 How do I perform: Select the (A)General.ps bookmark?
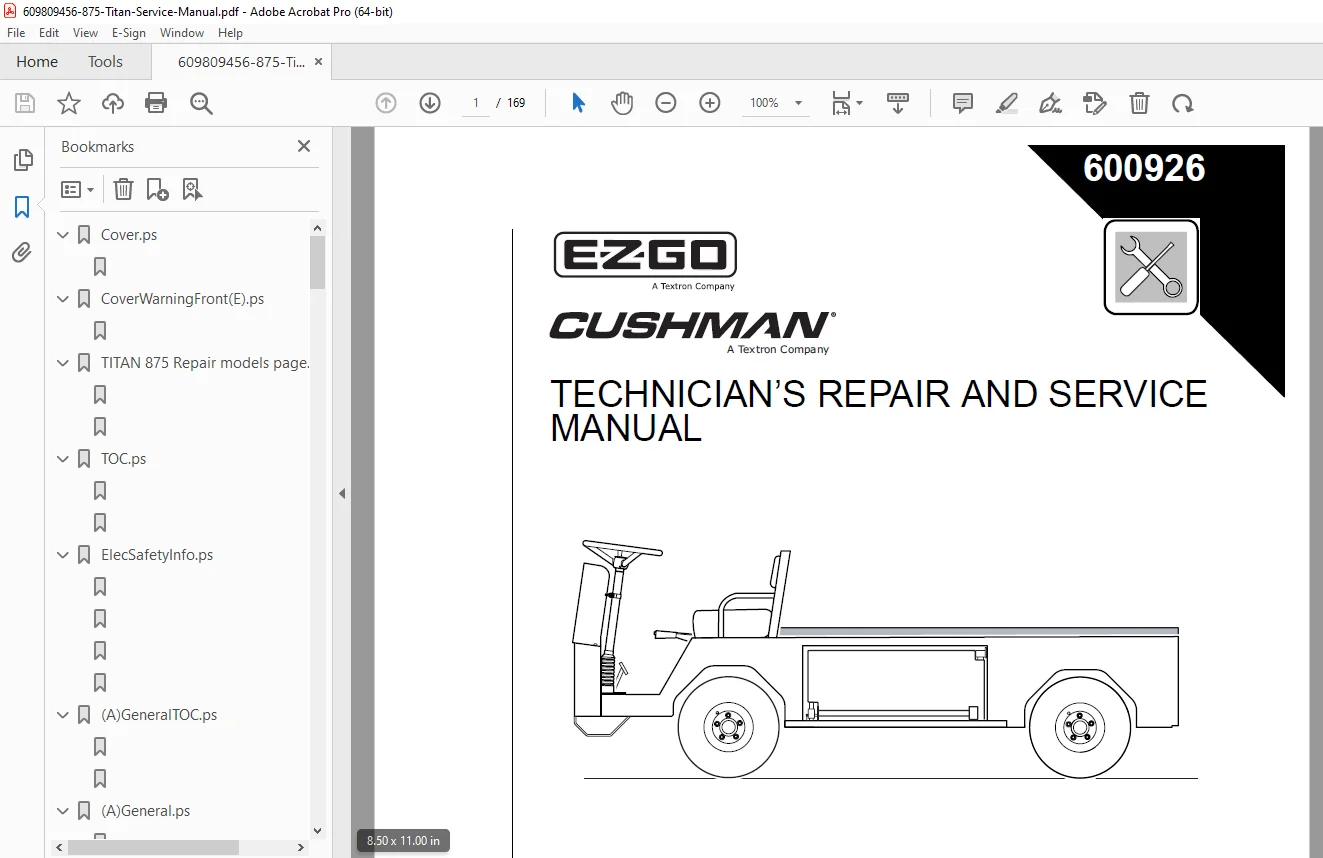click(146, 811)
